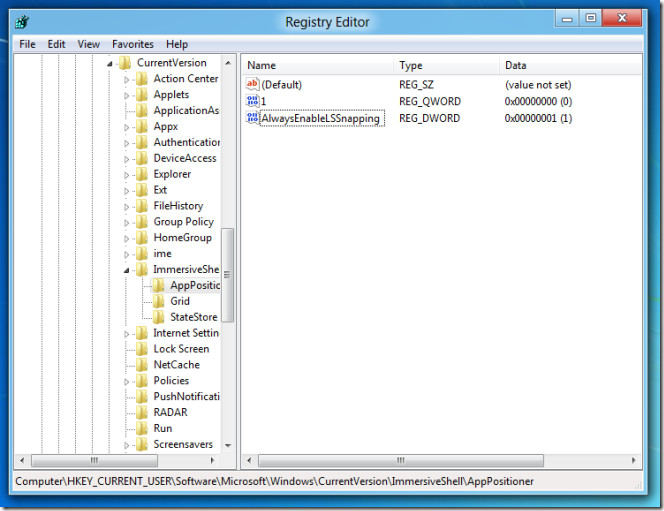The height and width of the screenshot is (511, 664).
Task: Select the Policies key label
Action: tap(171, 381)
